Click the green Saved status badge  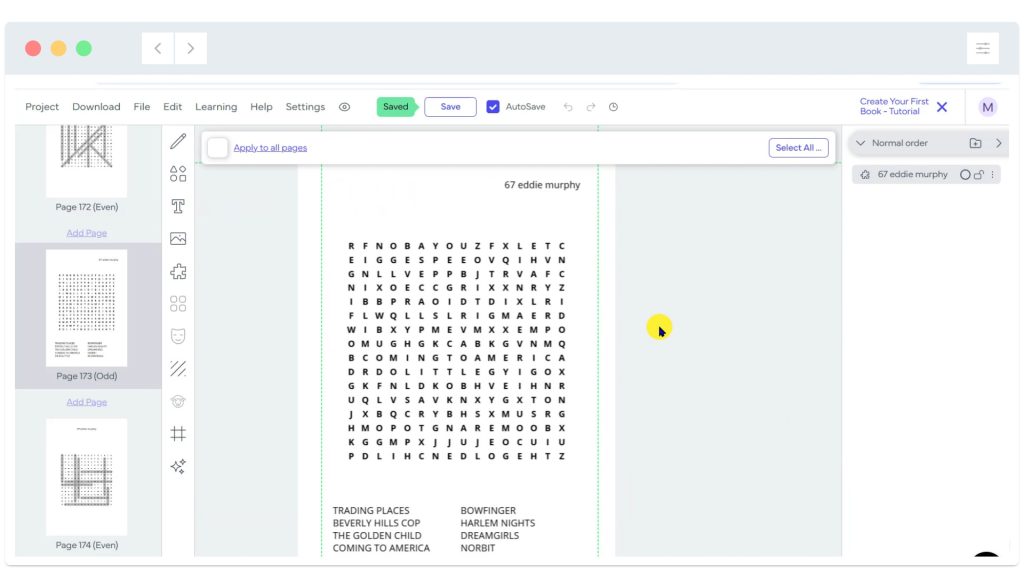click(396, 107)
